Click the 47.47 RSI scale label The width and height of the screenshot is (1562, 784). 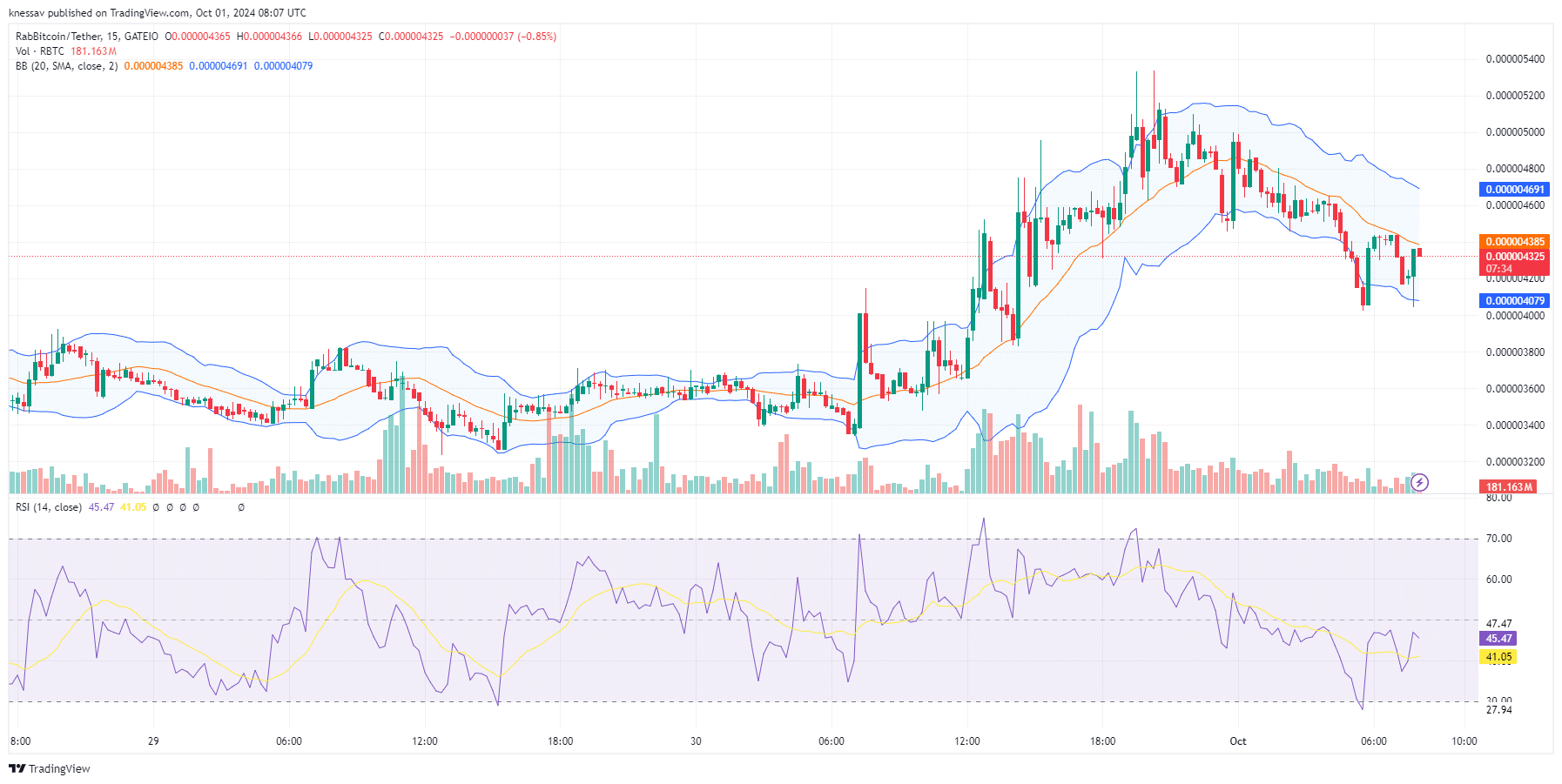pyautogui.click(x=1498, y=624)
